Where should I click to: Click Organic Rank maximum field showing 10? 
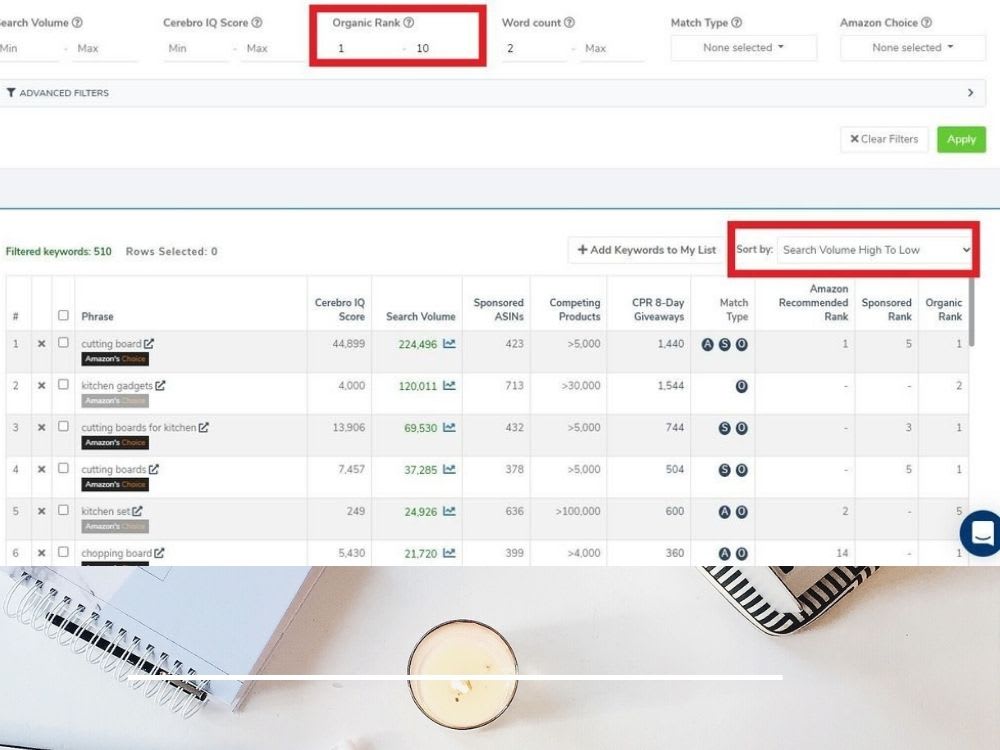[x=443, y=48]
